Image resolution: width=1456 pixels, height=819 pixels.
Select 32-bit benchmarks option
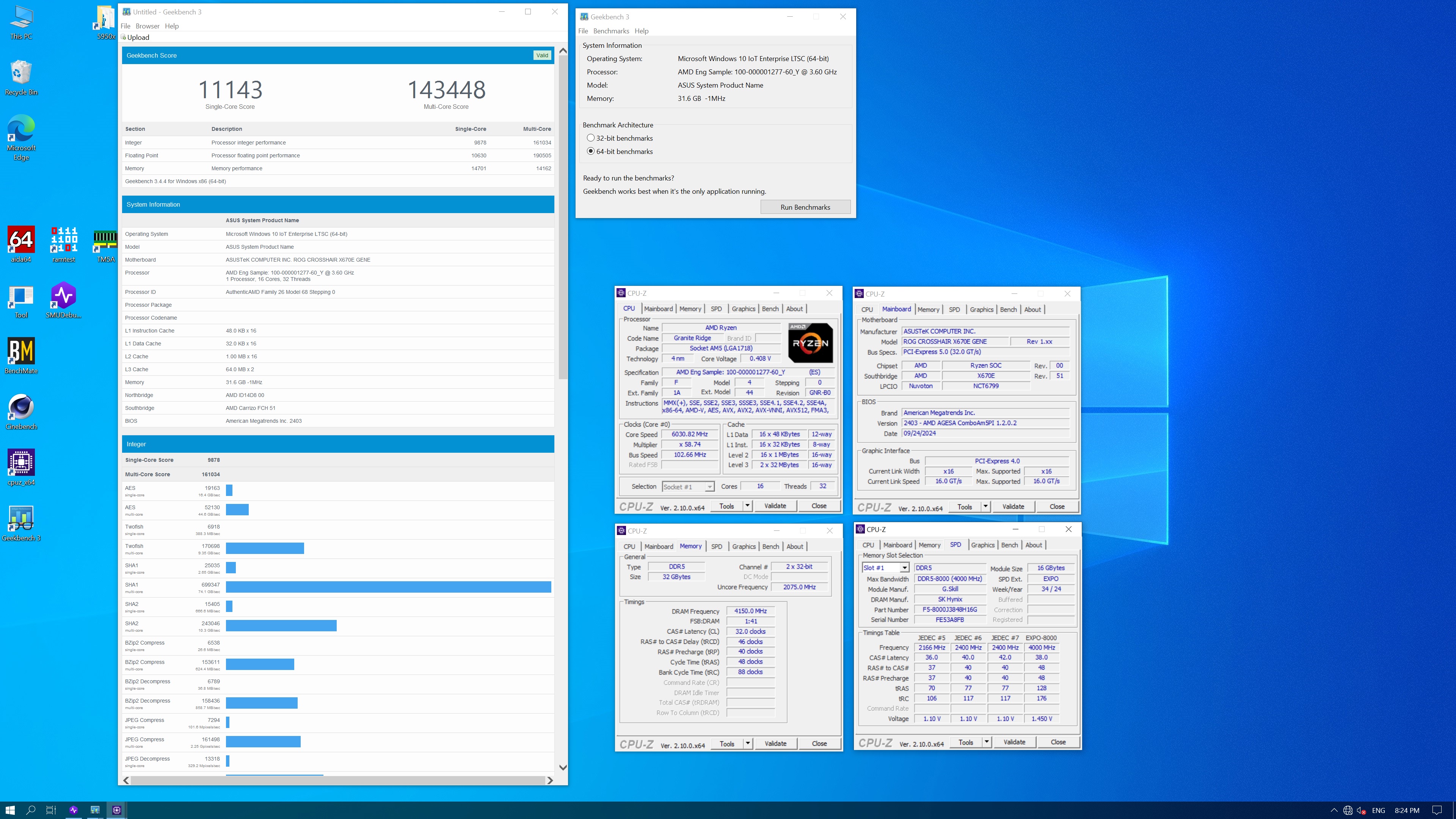coord(591,138)
